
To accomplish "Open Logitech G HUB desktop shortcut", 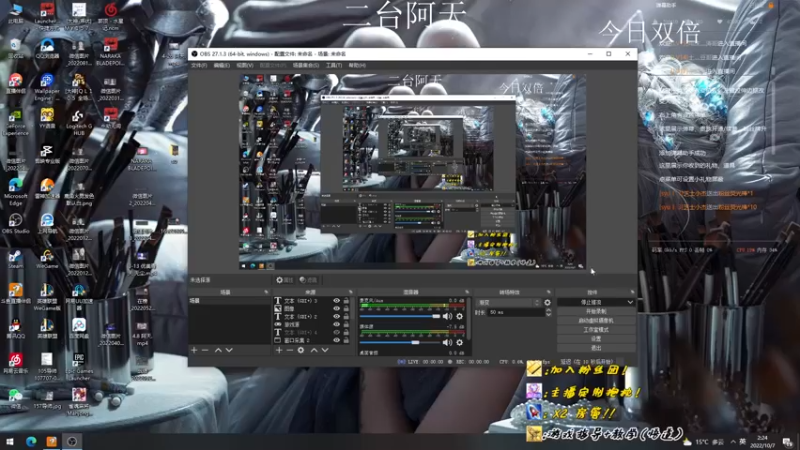I will (x=78, y=122).
